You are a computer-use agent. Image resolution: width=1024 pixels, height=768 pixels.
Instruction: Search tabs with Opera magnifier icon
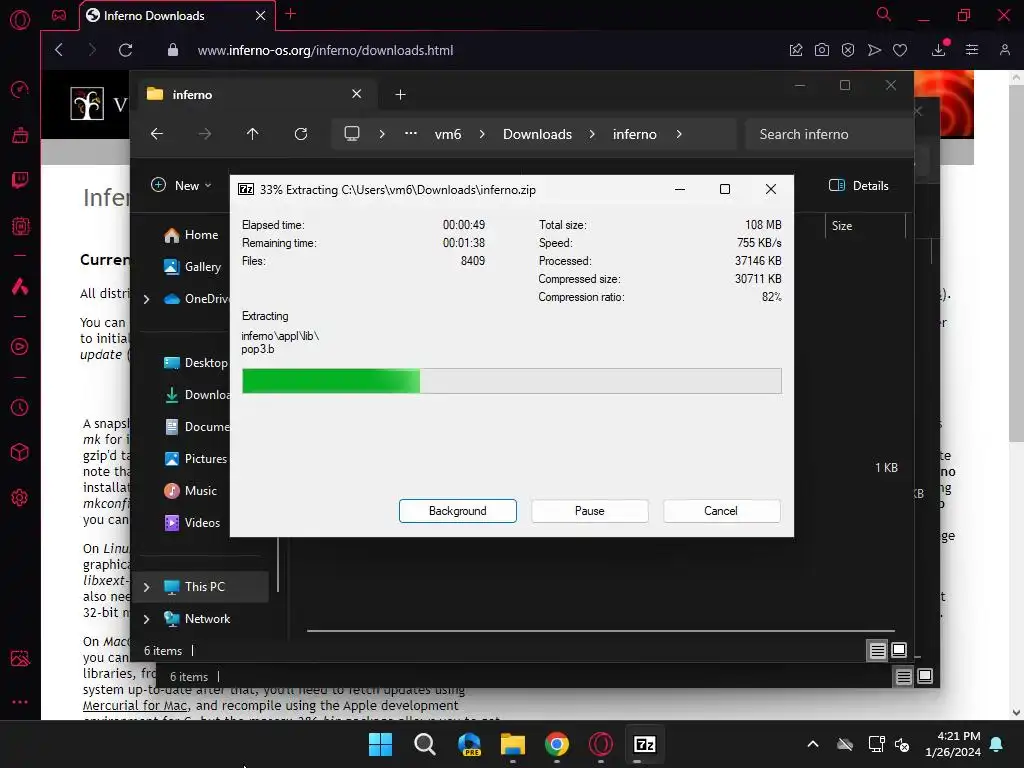[883, 14]
